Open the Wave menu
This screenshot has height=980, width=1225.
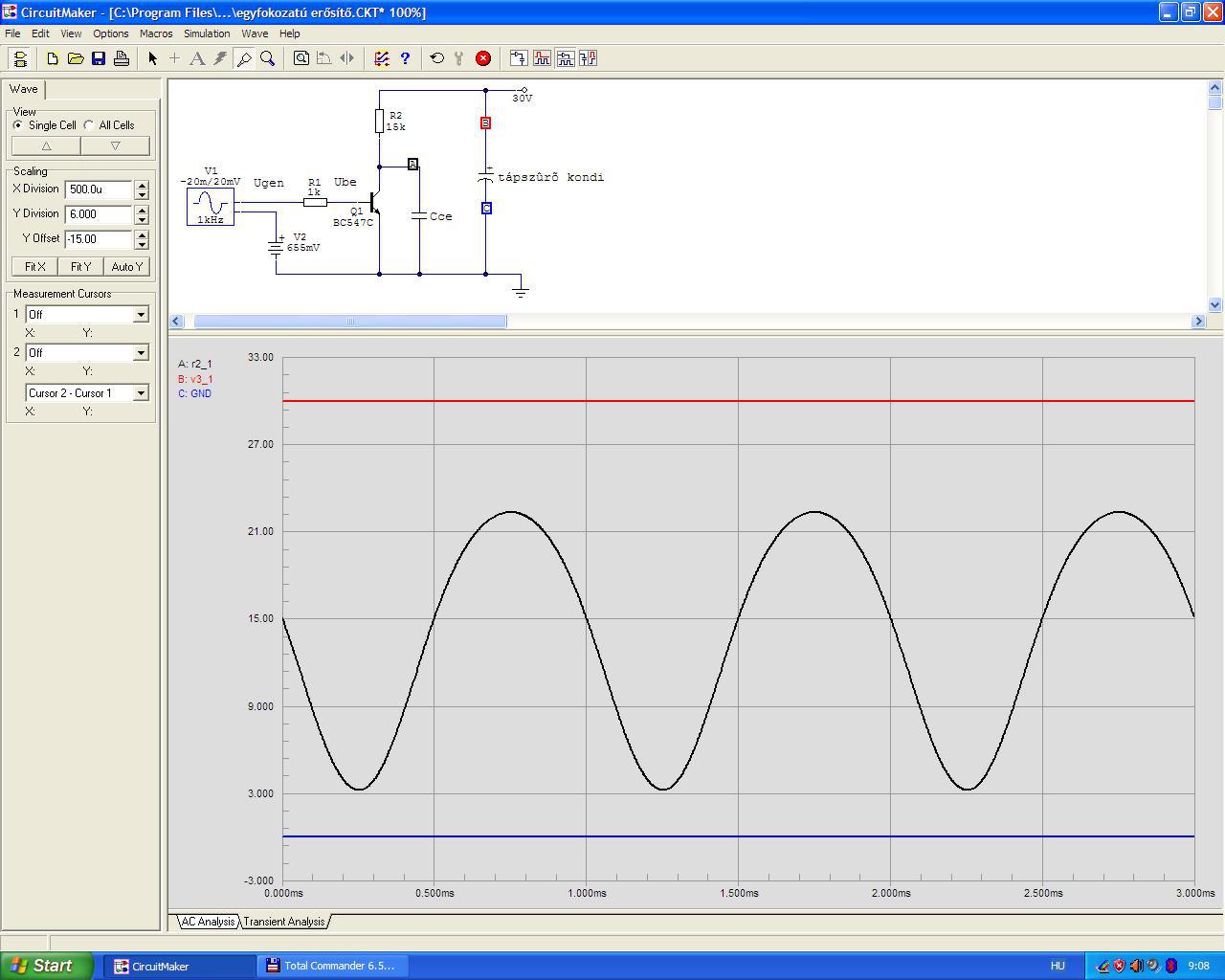point(255,33)
